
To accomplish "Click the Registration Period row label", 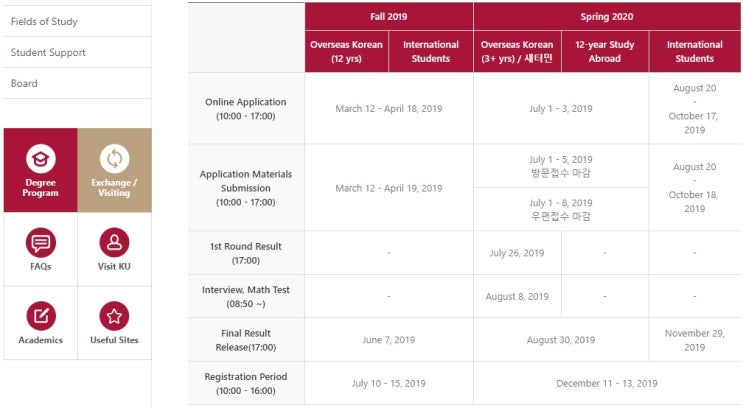I will (245, 383).
